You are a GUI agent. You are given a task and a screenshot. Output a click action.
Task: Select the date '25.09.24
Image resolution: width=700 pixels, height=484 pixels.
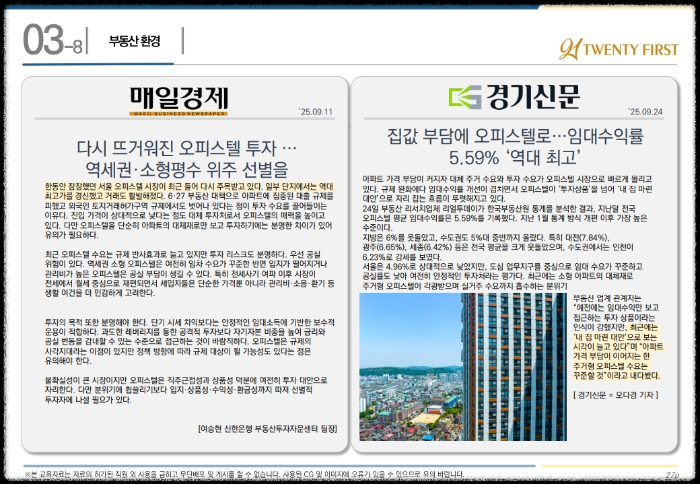(x=646, y=112)
